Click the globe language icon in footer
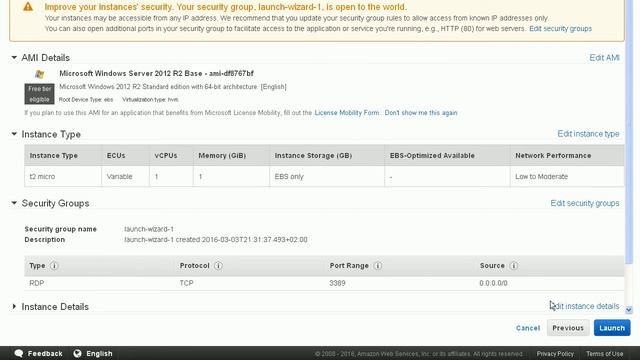This screenshot has height=360, width=640. pos(78,353)
